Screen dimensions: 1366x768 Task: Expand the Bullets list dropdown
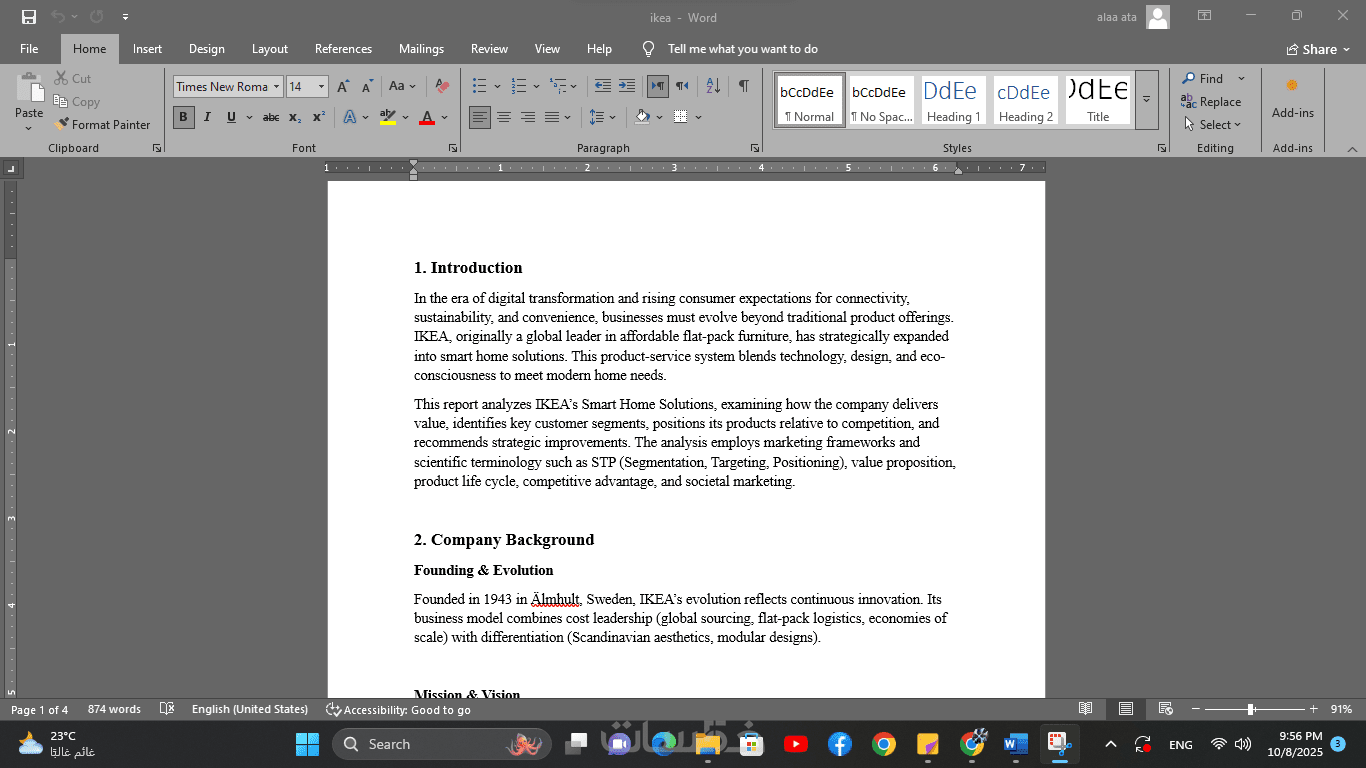[497, 87]
